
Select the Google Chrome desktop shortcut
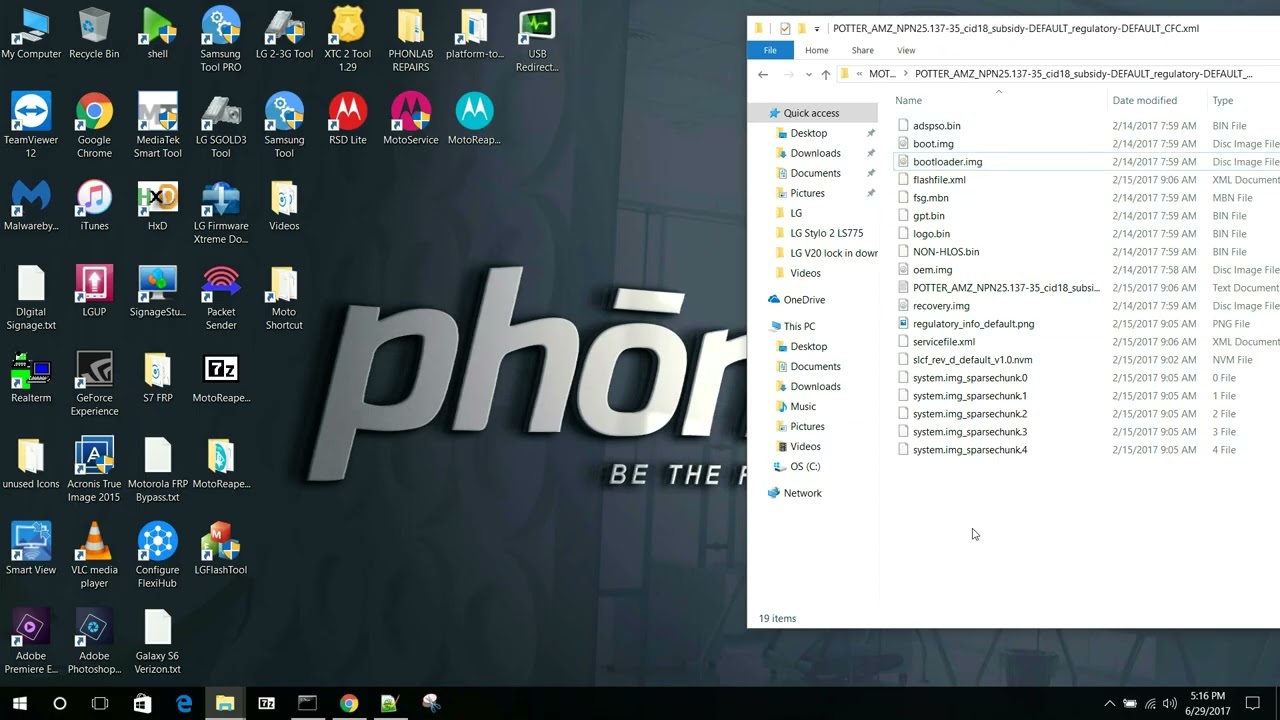[94, 126]
